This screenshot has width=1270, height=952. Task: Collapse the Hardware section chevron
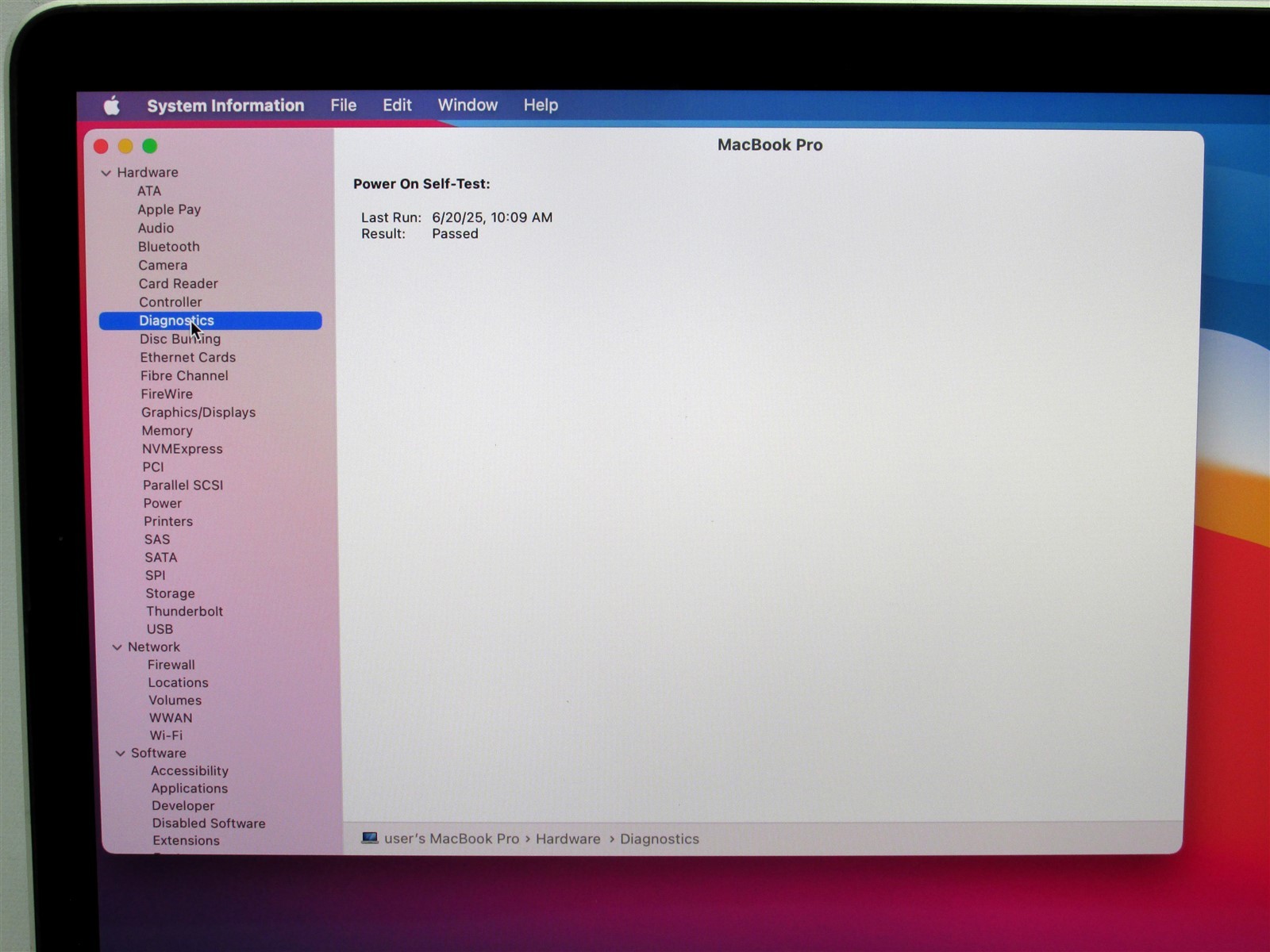[x=106, y=173]
